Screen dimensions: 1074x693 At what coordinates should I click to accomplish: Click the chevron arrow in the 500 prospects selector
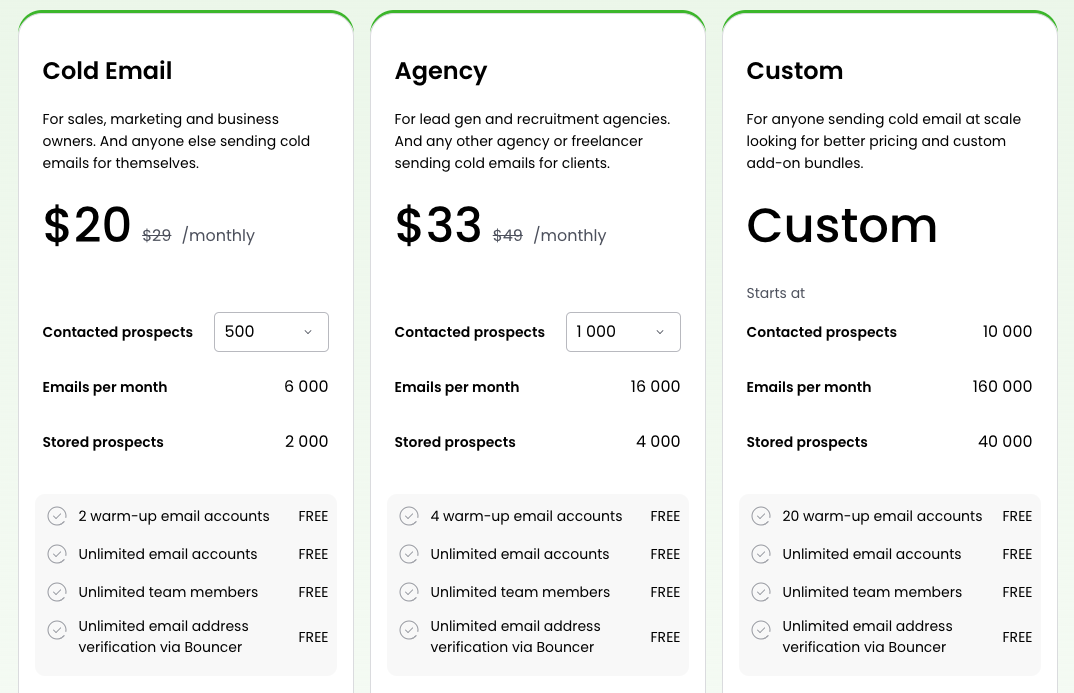coord(308,332)
